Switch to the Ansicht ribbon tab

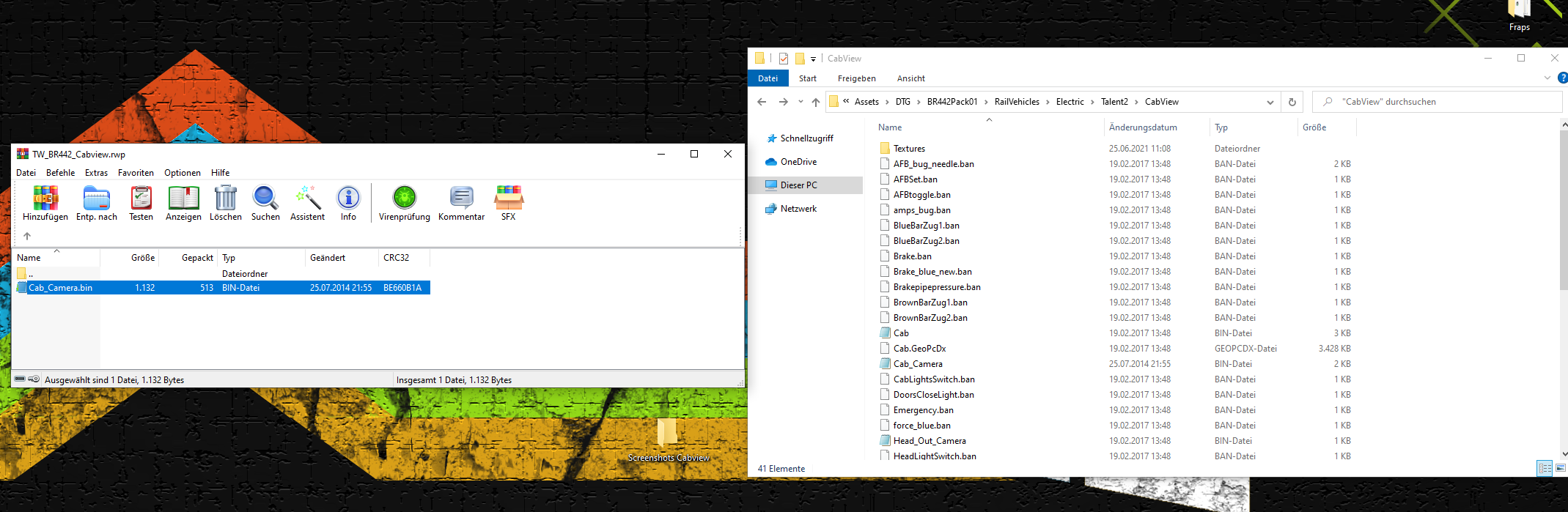(910, 78)
